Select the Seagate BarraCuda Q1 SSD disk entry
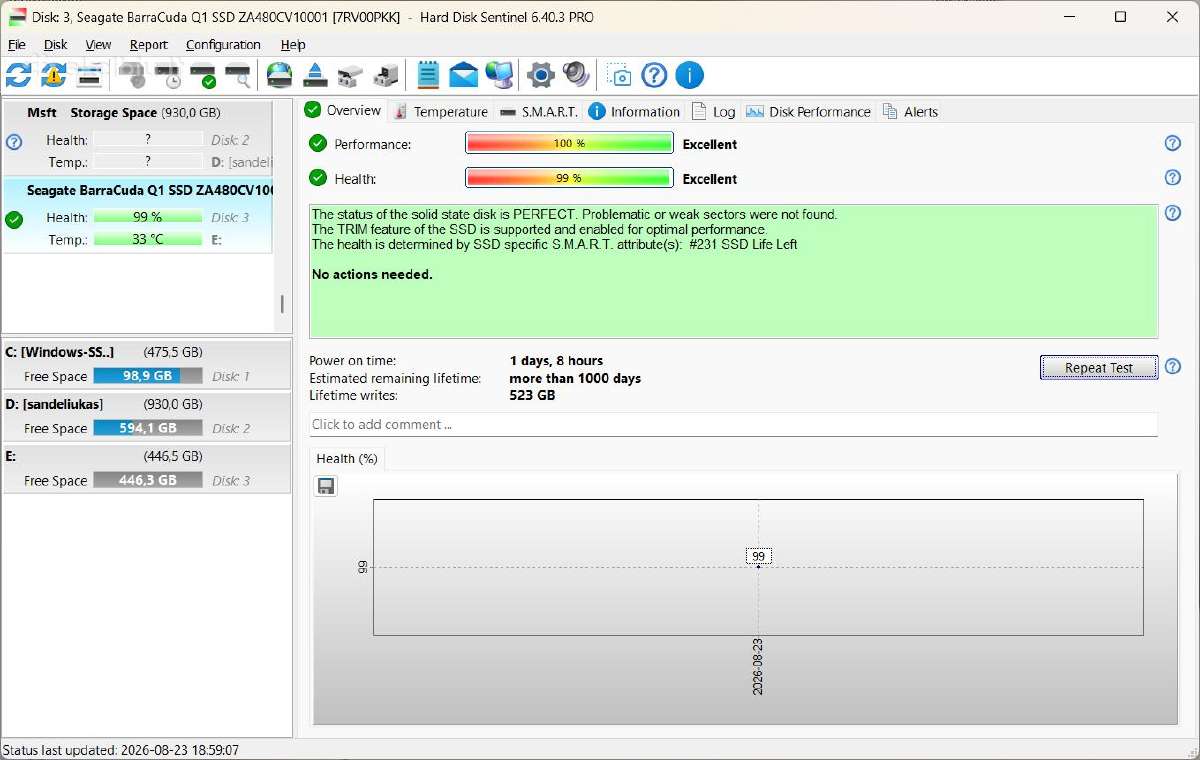1200x760 pixels. click(x=138, y=215)
